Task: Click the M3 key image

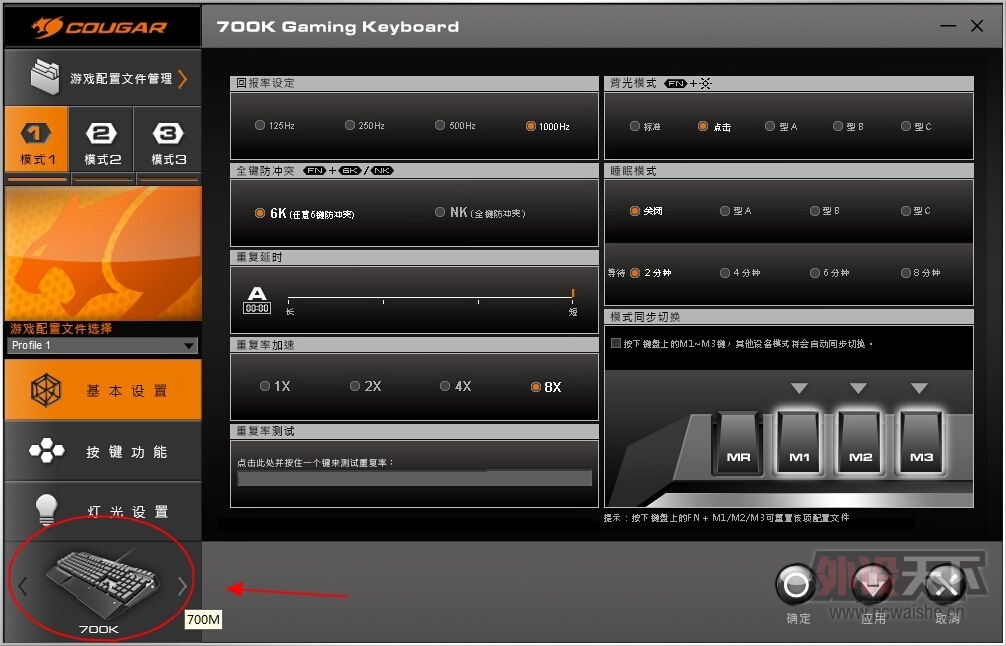Action: click(921, 444)
